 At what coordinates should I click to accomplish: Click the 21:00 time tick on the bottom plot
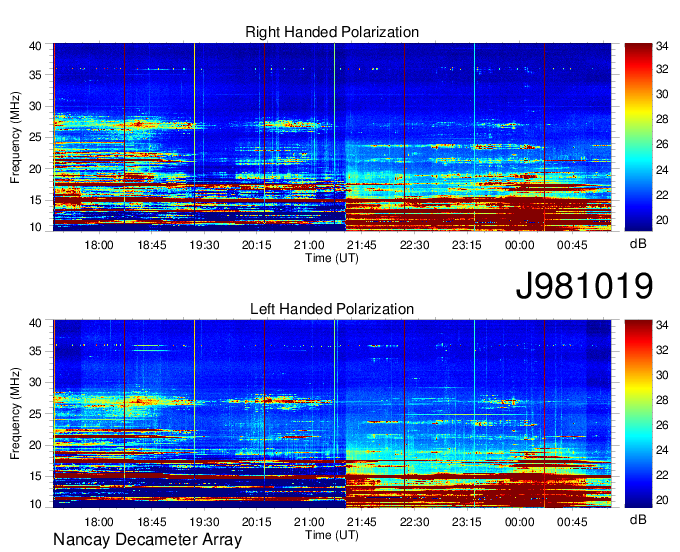[309, 522]
